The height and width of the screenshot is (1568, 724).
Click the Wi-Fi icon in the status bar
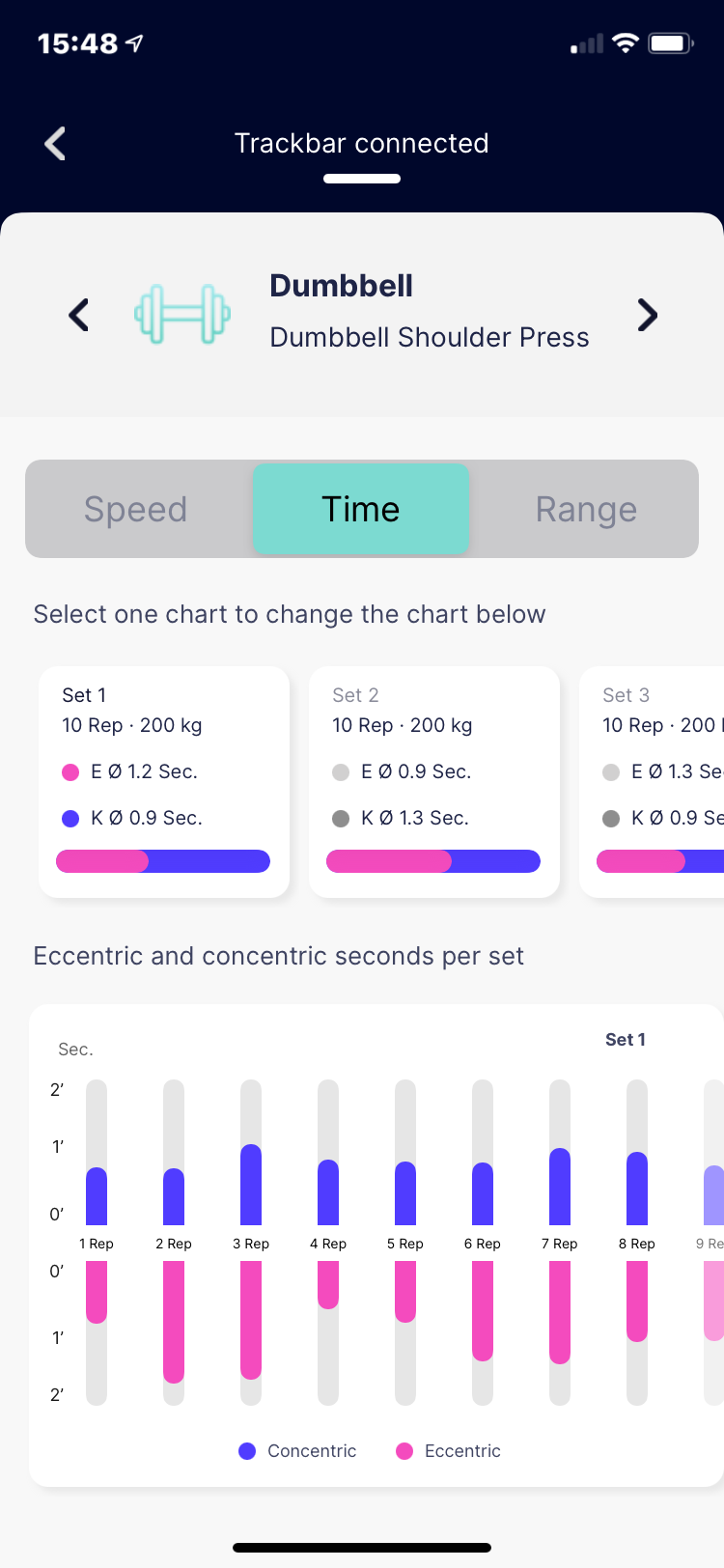[x=623, y=42]
